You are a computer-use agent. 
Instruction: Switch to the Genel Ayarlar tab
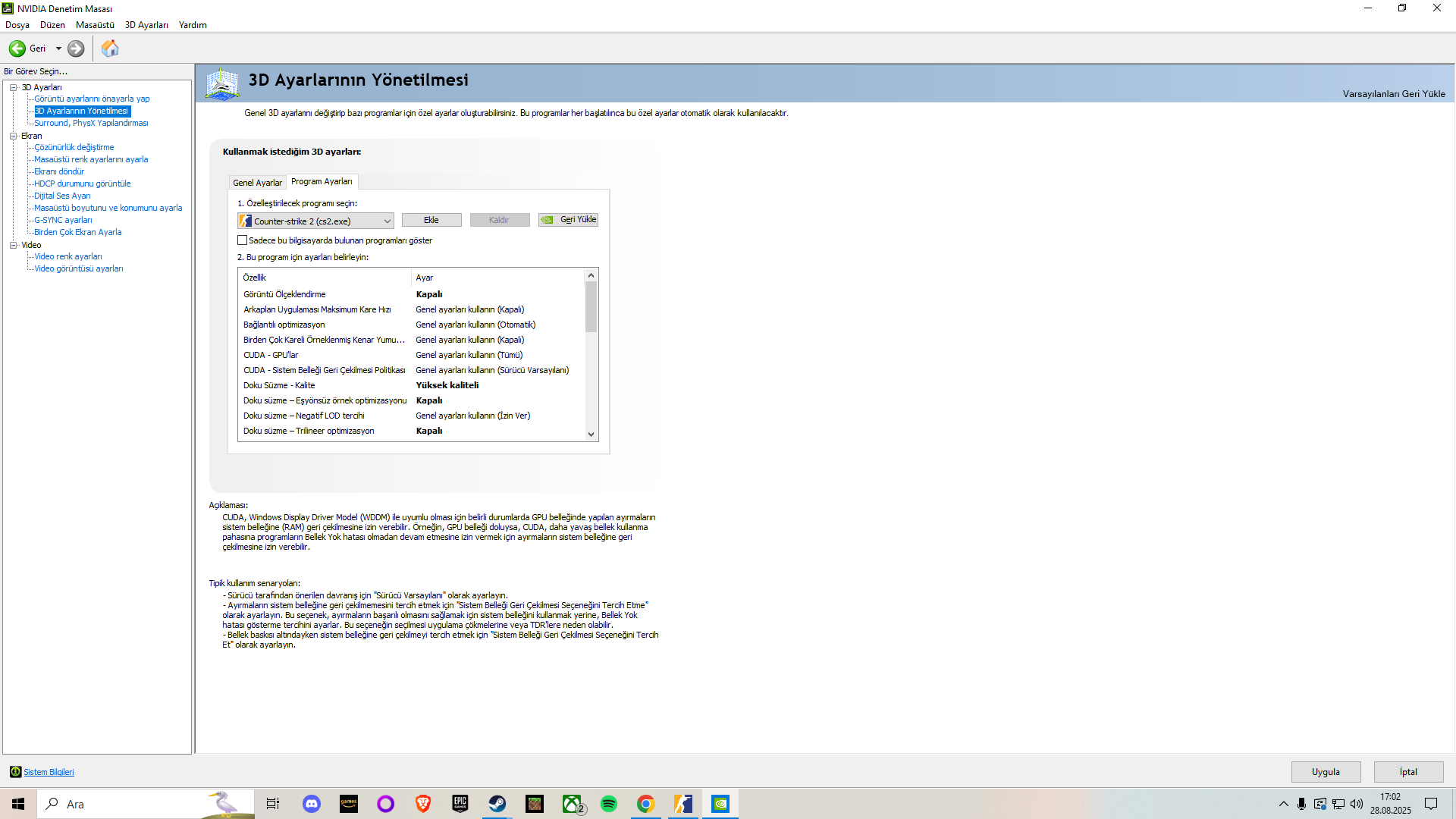click(257, 183)
